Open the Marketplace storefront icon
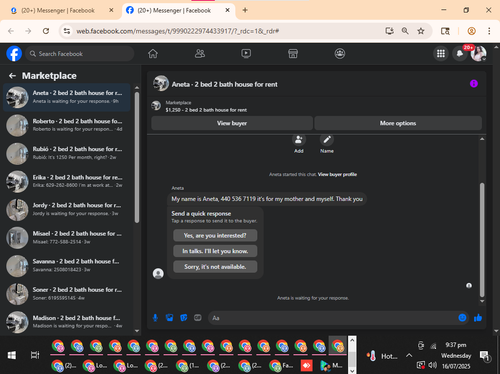Viewport: 500px width, 374px height. 293,54
